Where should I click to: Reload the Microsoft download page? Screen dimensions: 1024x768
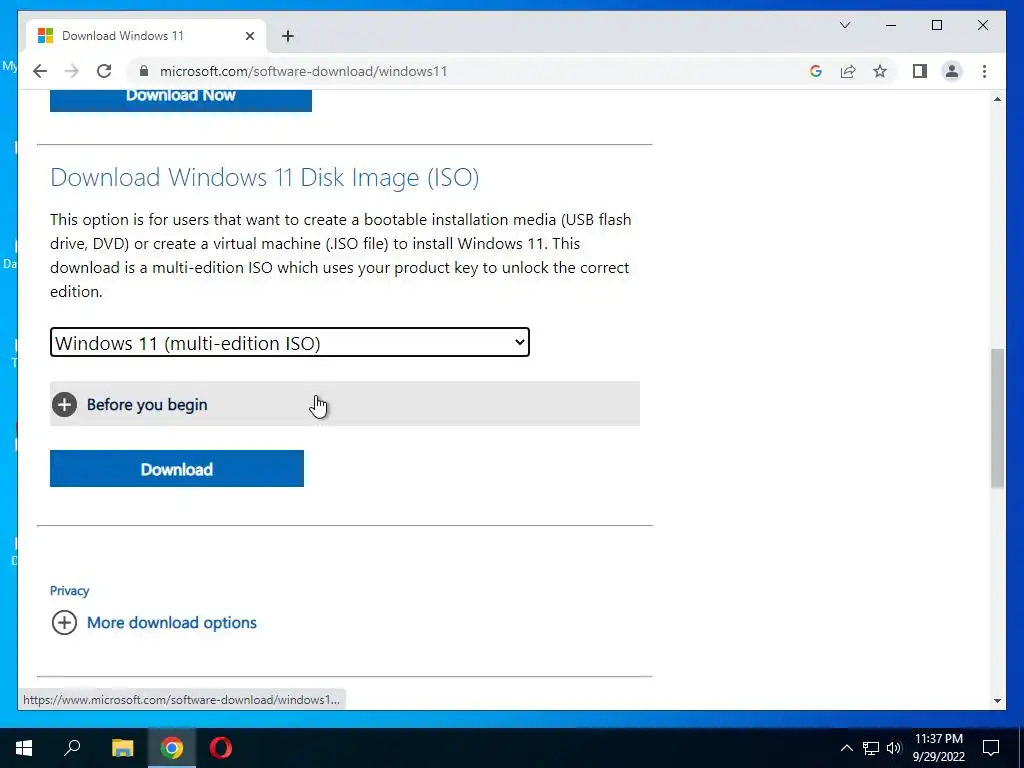[x=104, y=71]
